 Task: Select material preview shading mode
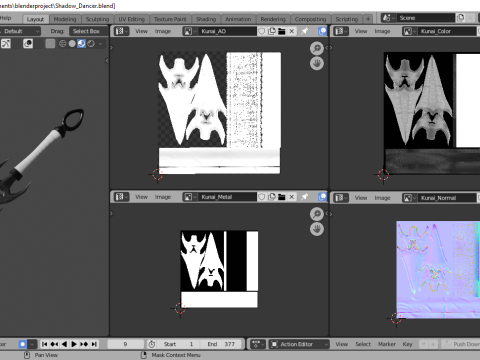pyautogui.click(x=81, y=44)
